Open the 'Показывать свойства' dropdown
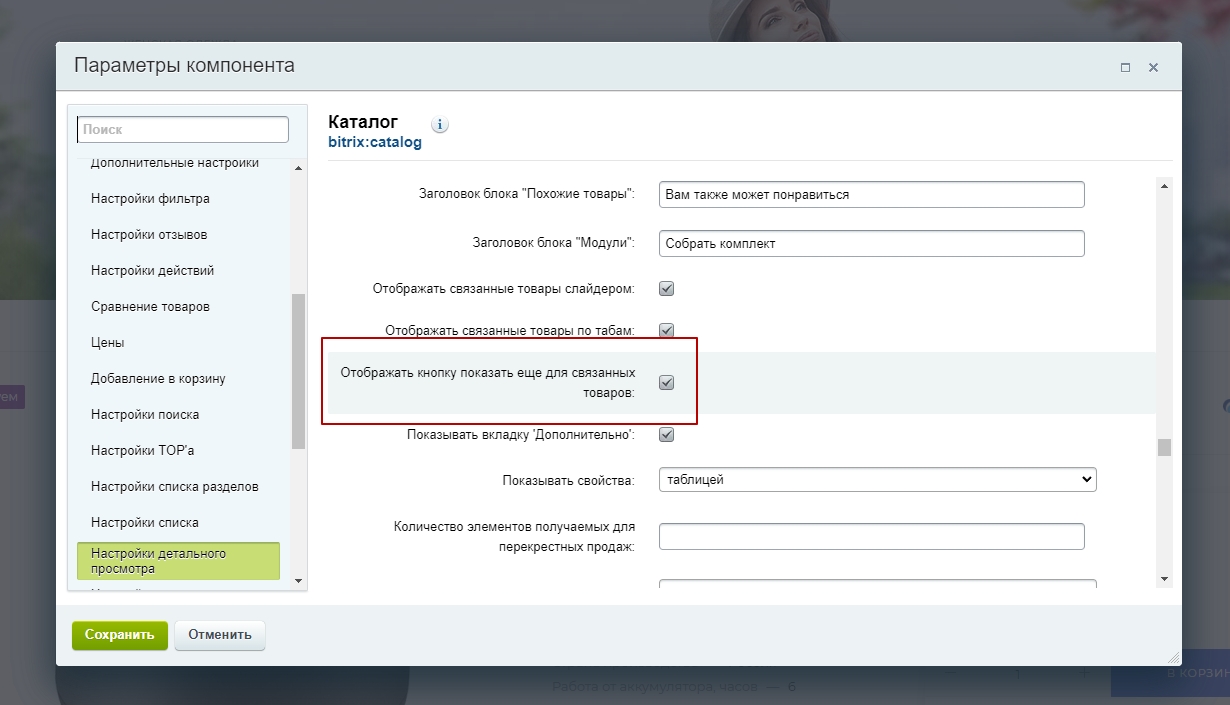The width and height of the screenshot is (1230, 705). (x=878, y=480)
